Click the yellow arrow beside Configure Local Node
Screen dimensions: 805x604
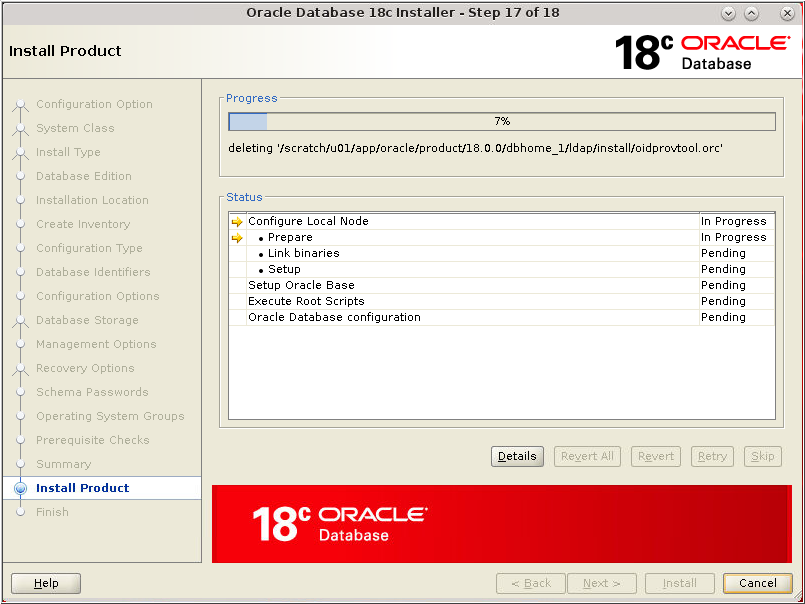[x=238, y=221]
